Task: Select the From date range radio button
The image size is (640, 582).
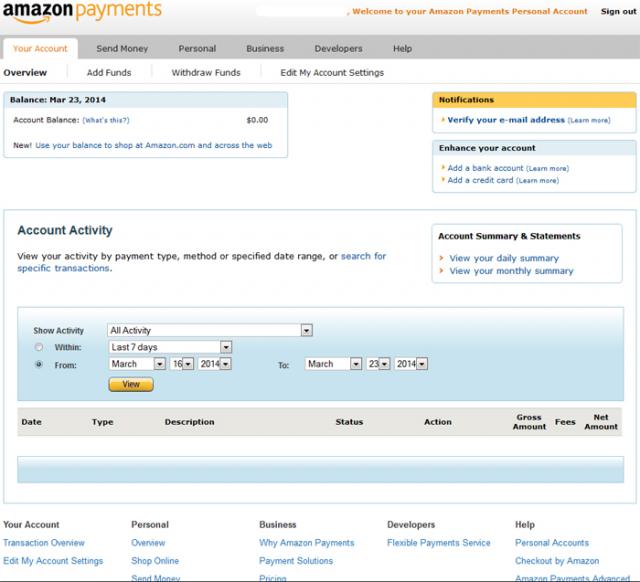Action: (x=39, y=364)
